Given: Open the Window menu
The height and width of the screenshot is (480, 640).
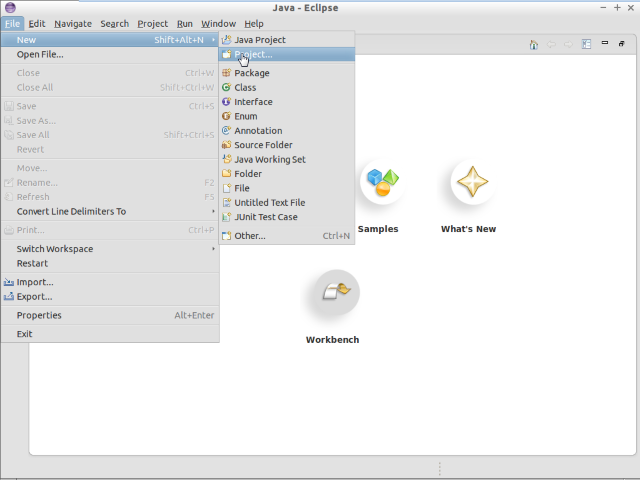Looking at the screenshot, I should click(218, 24).
